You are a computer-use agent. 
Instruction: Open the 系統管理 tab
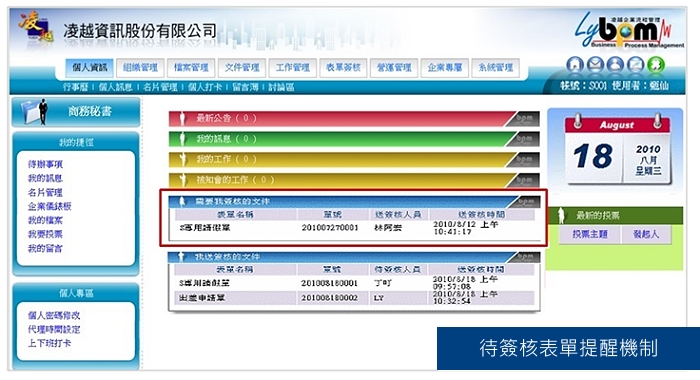click(496, 68)
